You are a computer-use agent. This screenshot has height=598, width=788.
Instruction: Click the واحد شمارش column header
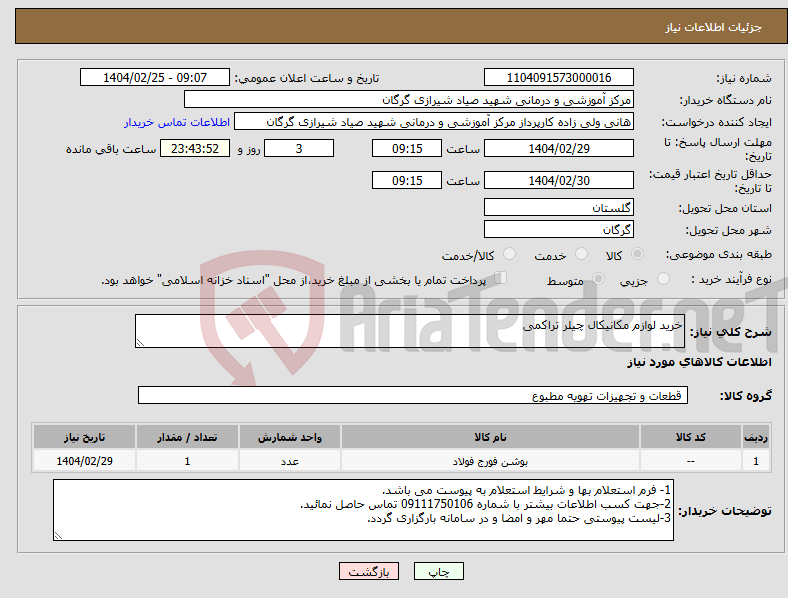click(290, 437)
